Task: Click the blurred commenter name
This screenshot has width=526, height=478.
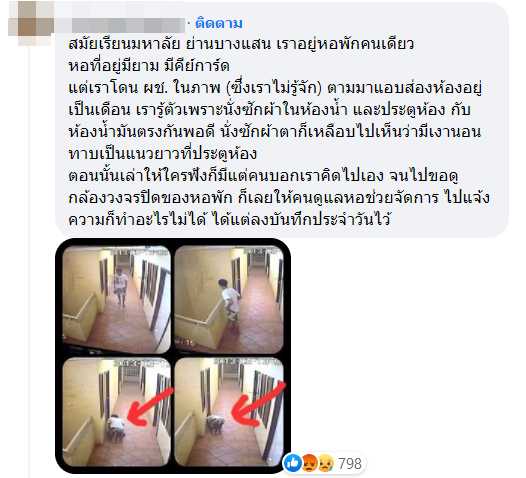Action: (119, 23)
